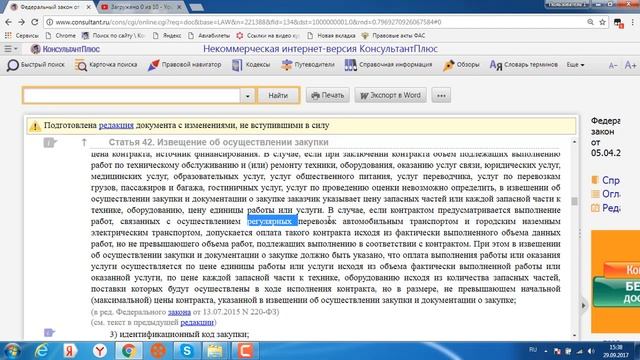
Task: Focus the document search input field
Action: (x=131, y=96)
